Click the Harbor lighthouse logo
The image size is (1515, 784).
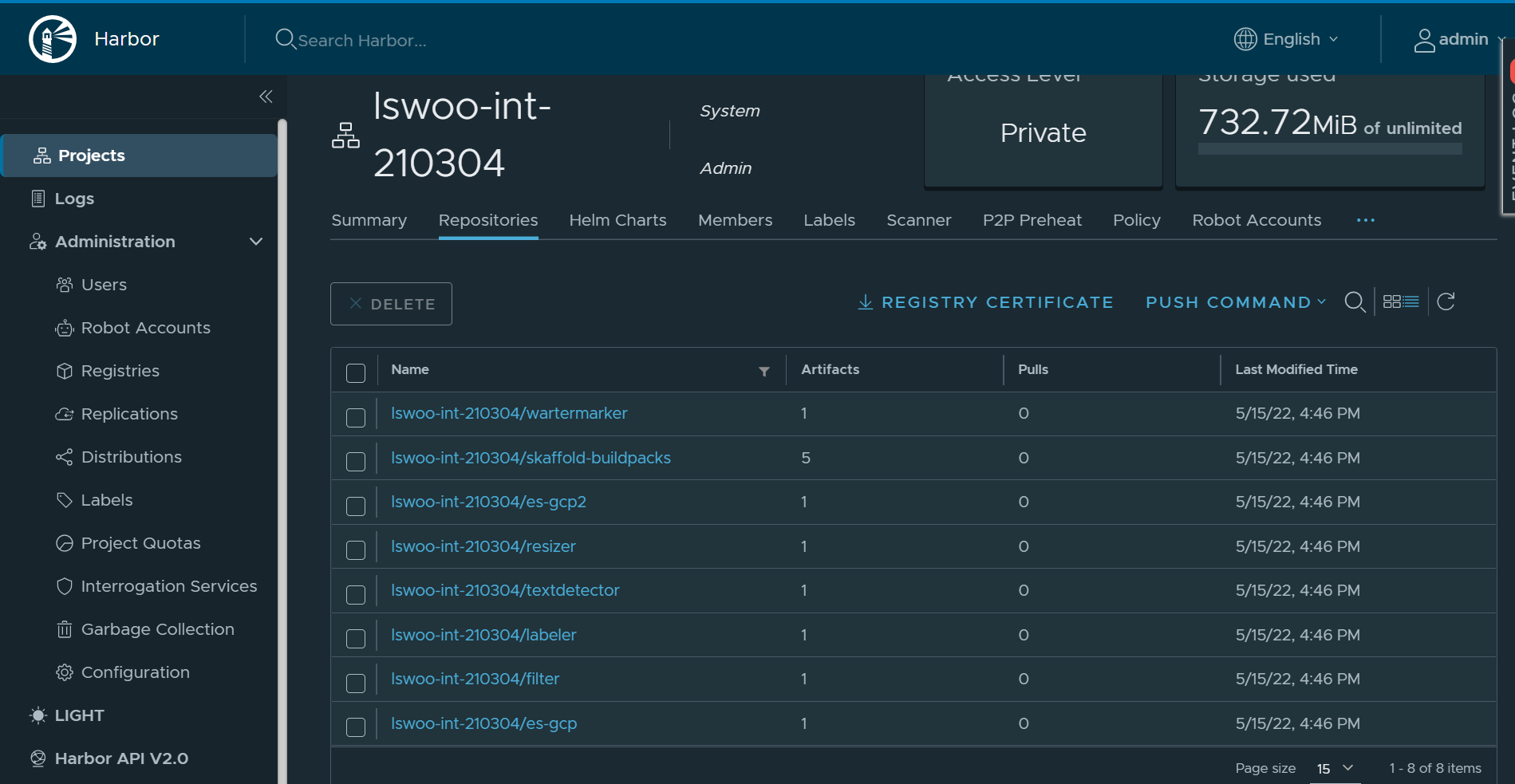coord(53,39)
